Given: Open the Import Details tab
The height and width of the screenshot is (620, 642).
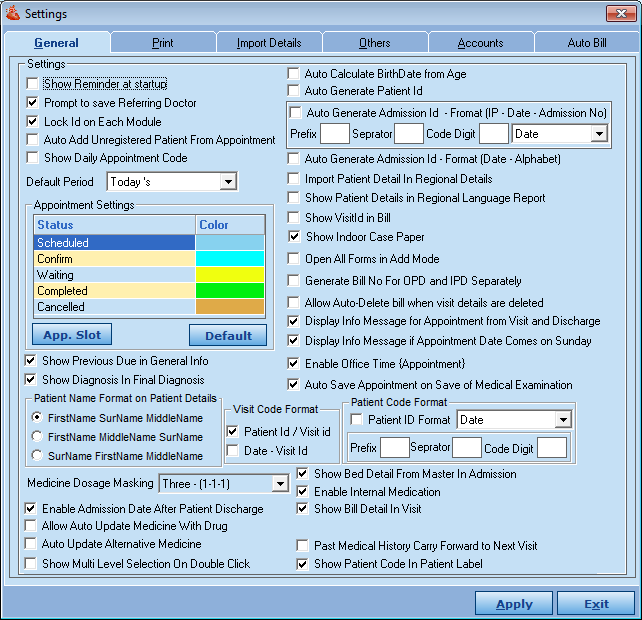Looking at the screenshot, I should pos(268,43).
